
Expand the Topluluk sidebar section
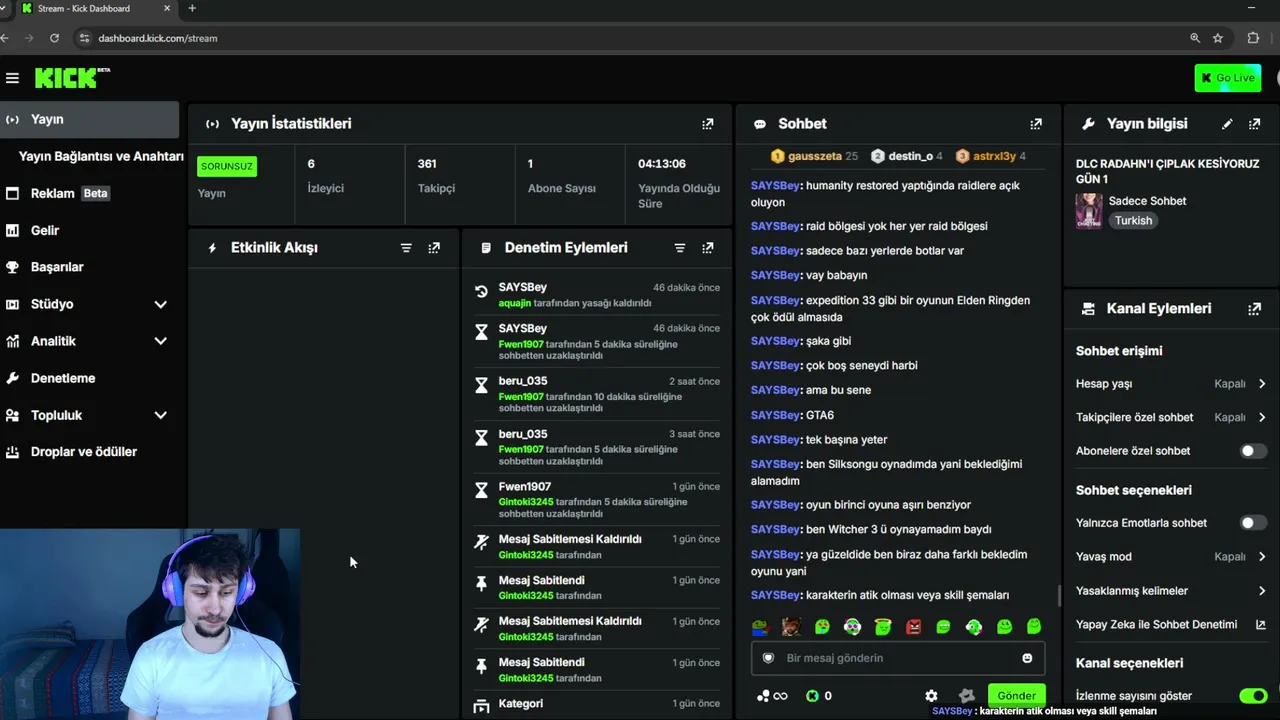point(160,415)
